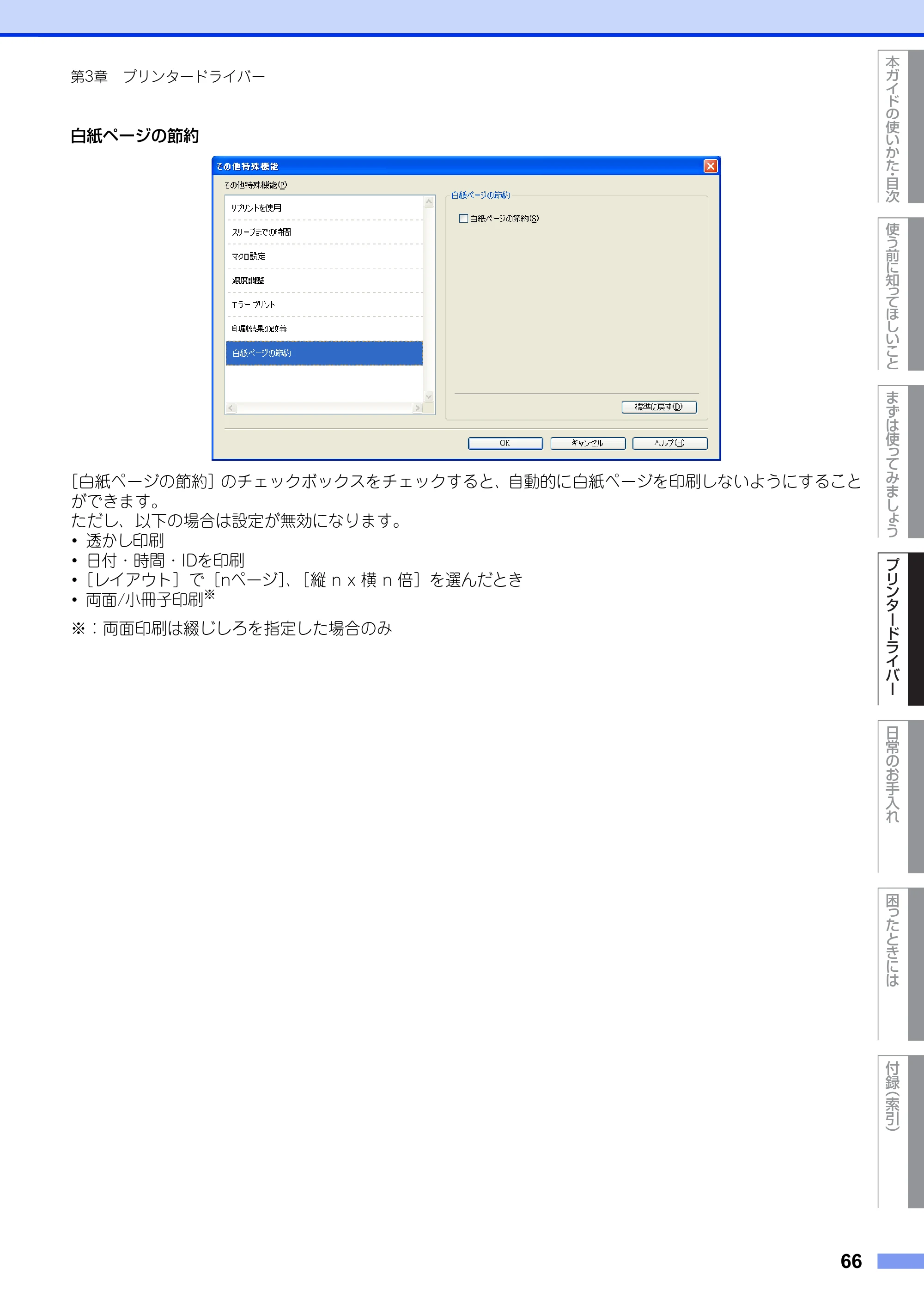Open まずは使ってみましょう side tab
The image size is (924, 1304).
[x=900, y=462]
